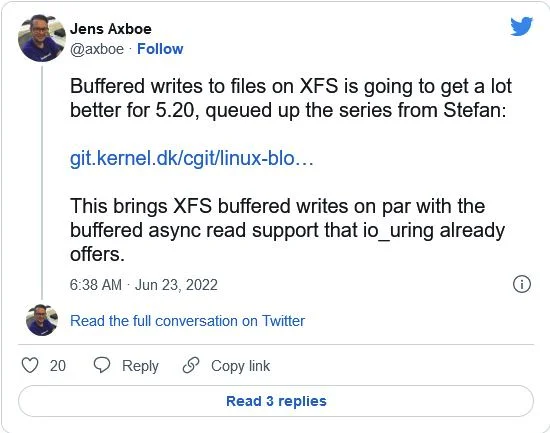The image size is (550, 433).
Task: Click the chain link copy icon
Action: tap(191, 365)
